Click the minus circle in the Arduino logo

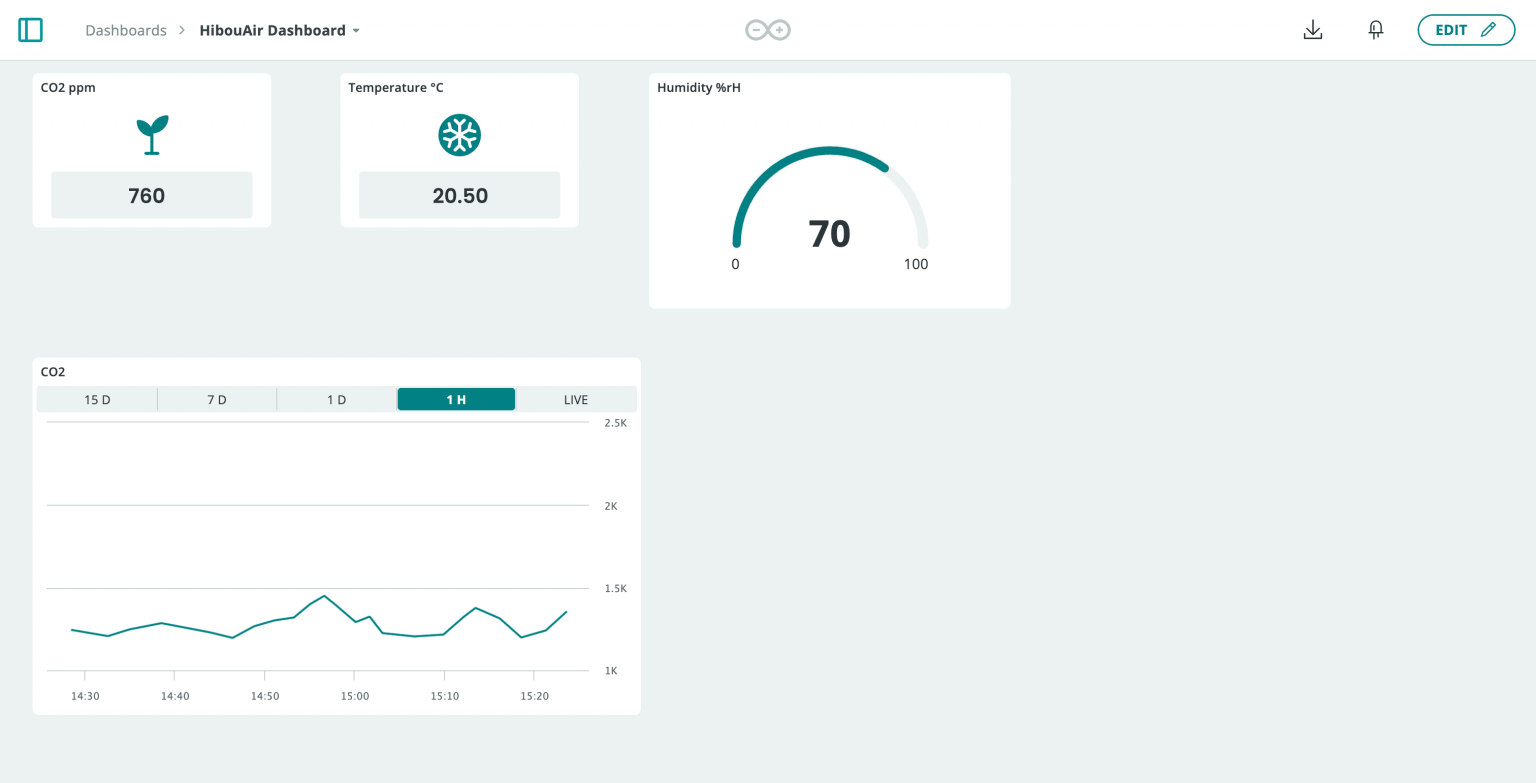754,29
